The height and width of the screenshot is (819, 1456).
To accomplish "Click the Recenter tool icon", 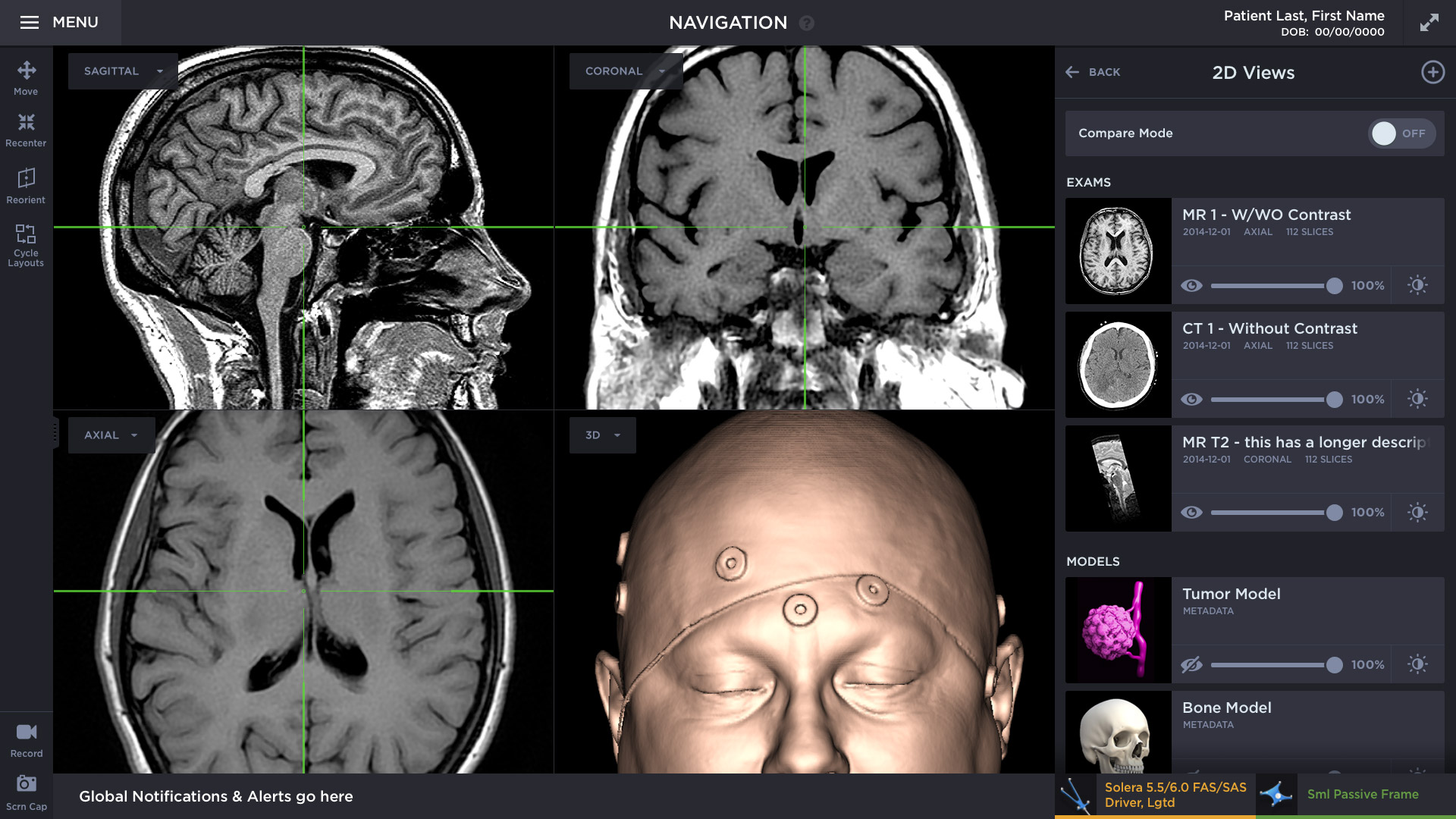I will (x=27, y=122).
